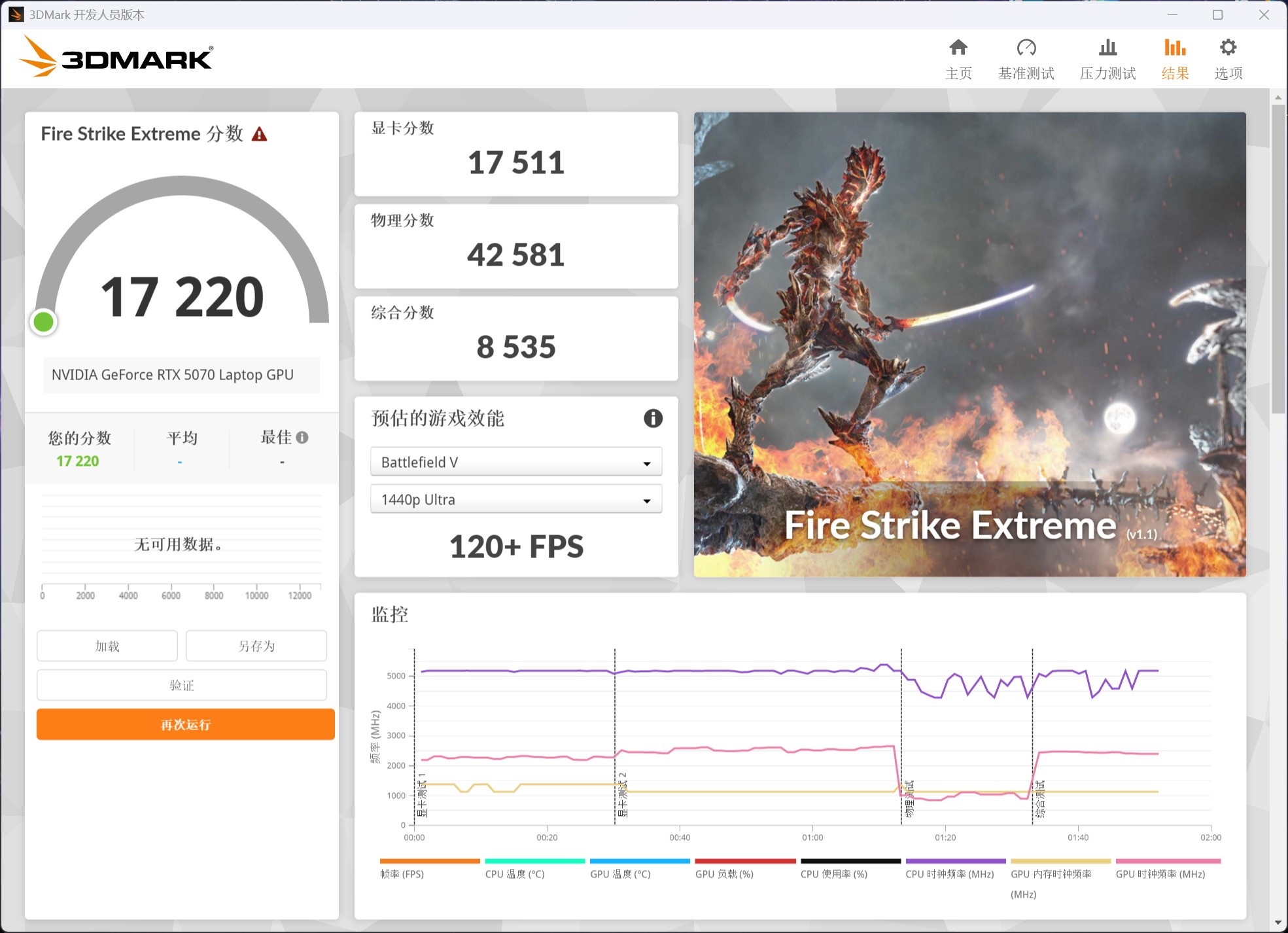Click the 3DMark logo in header

tap(116, 58)
